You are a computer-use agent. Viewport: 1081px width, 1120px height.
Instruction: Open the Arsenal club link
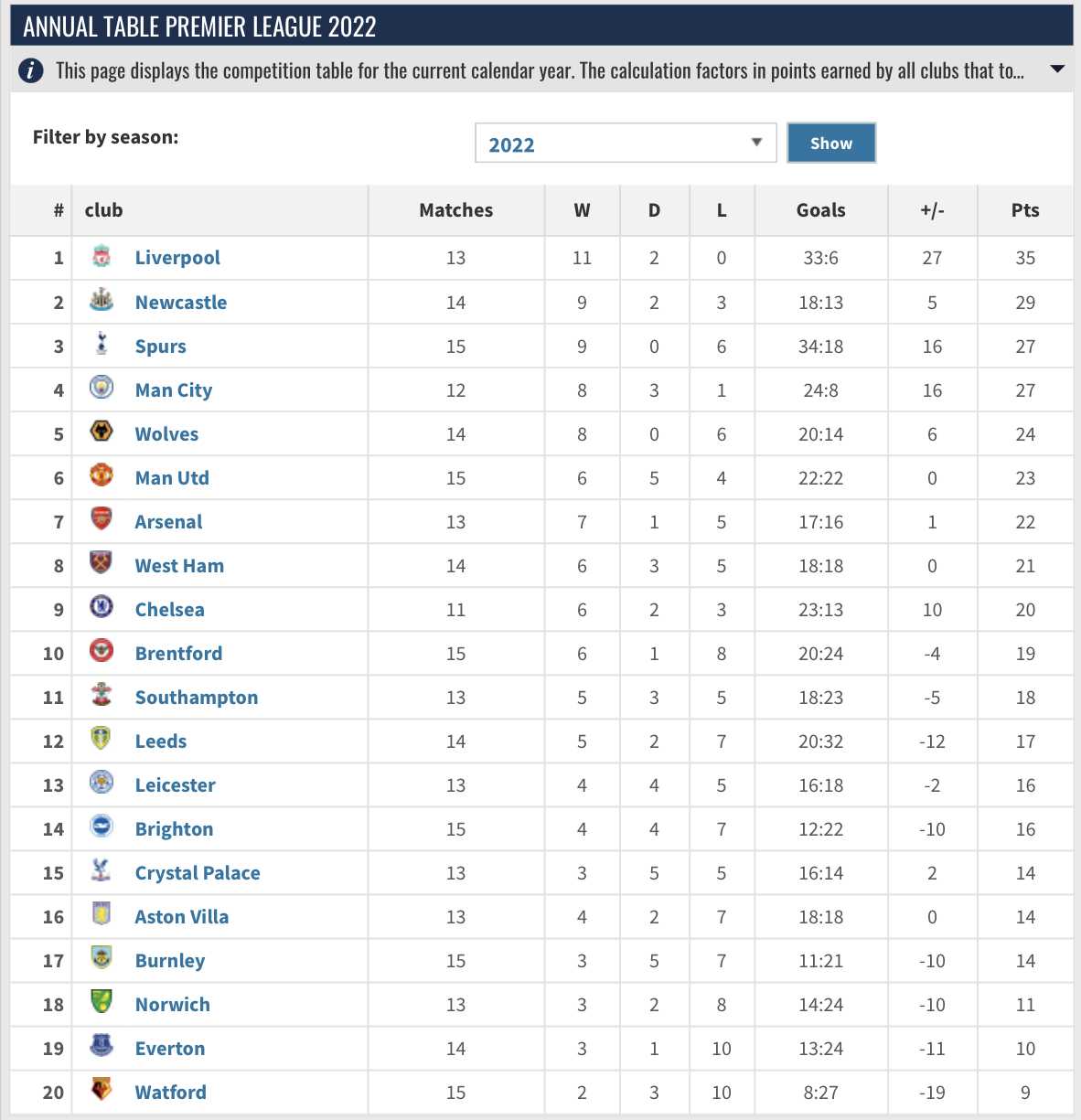coord(168,522)
